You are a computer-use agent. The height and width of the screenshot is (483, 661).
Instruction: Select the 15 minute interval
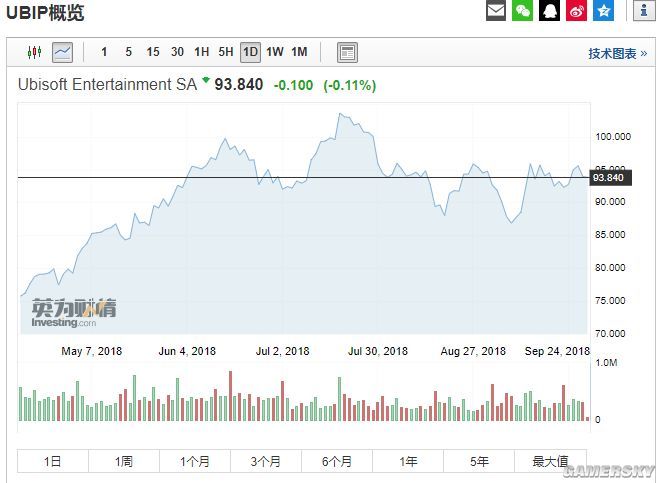pyautogui.click(x=153, y=52)
